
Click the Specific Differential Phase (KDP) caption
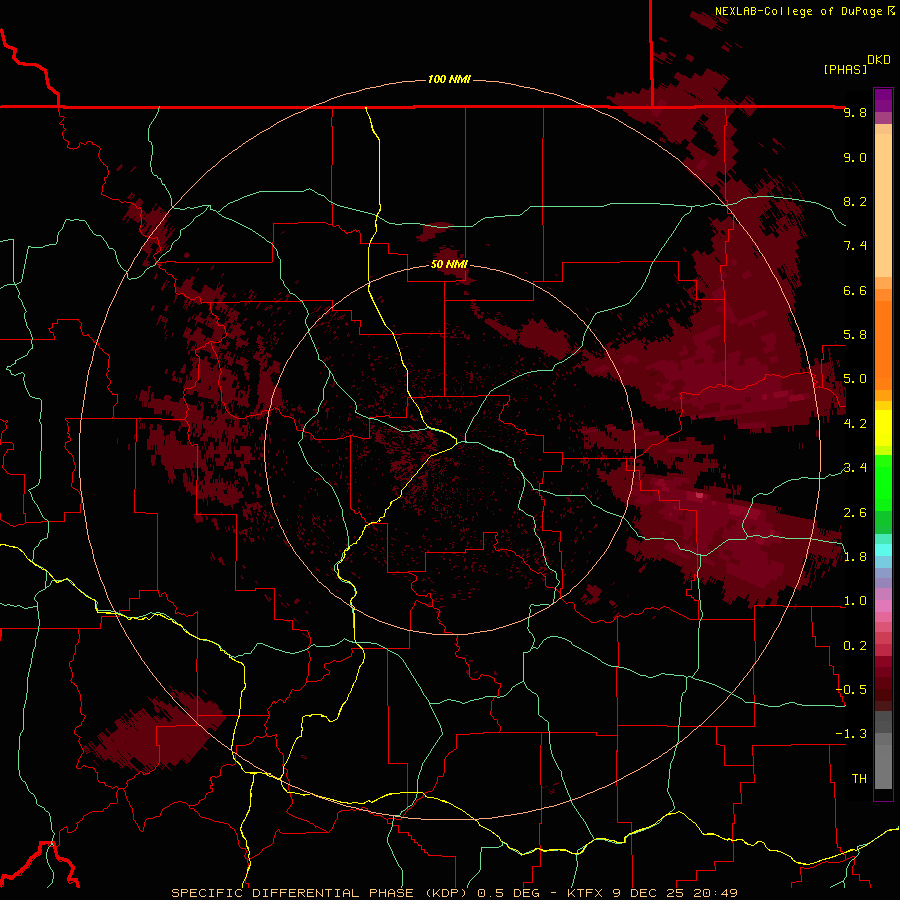319,893
